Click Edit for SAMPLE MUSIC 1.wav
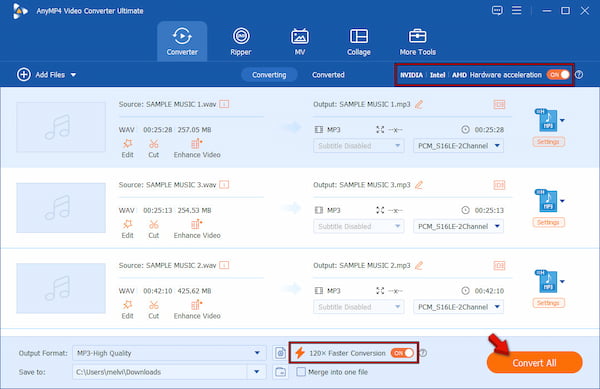The image size is (600, 389). (x=127, y=148)
